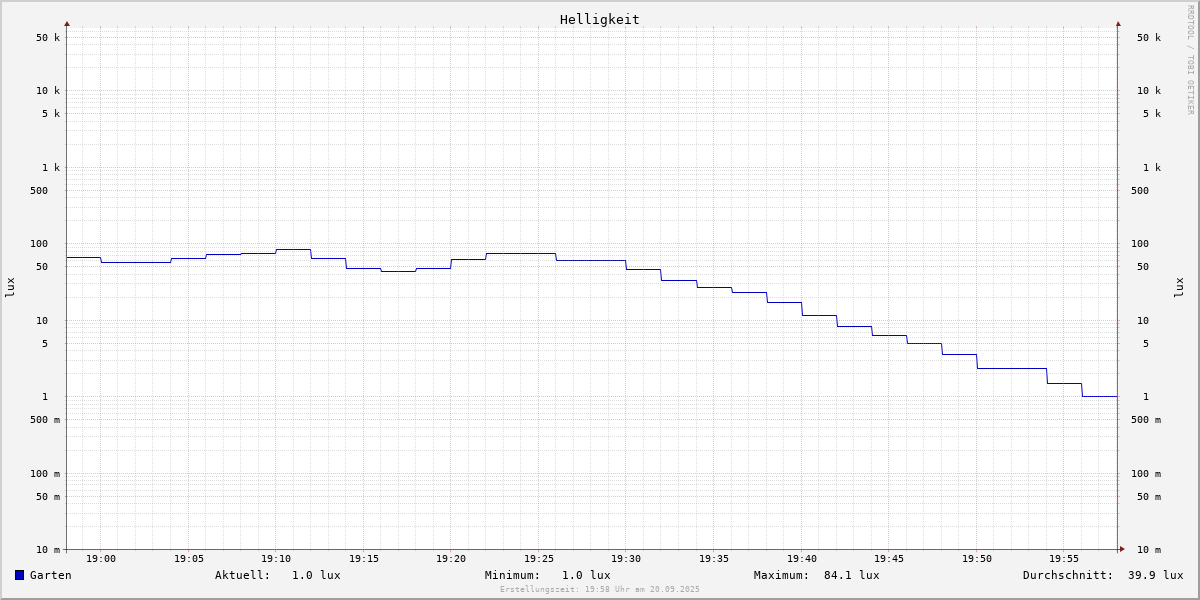Click the left vertical lux axis label

(10, 287)
